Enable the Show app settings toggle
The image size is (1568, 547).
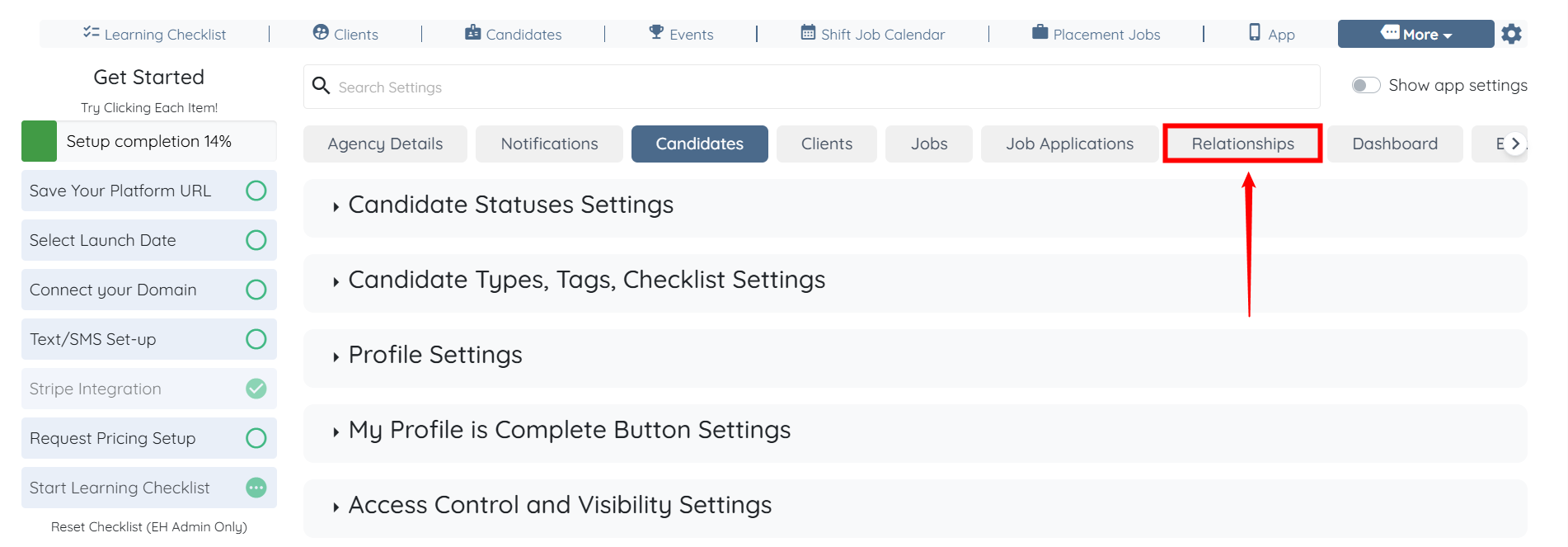click(1366, 86)
